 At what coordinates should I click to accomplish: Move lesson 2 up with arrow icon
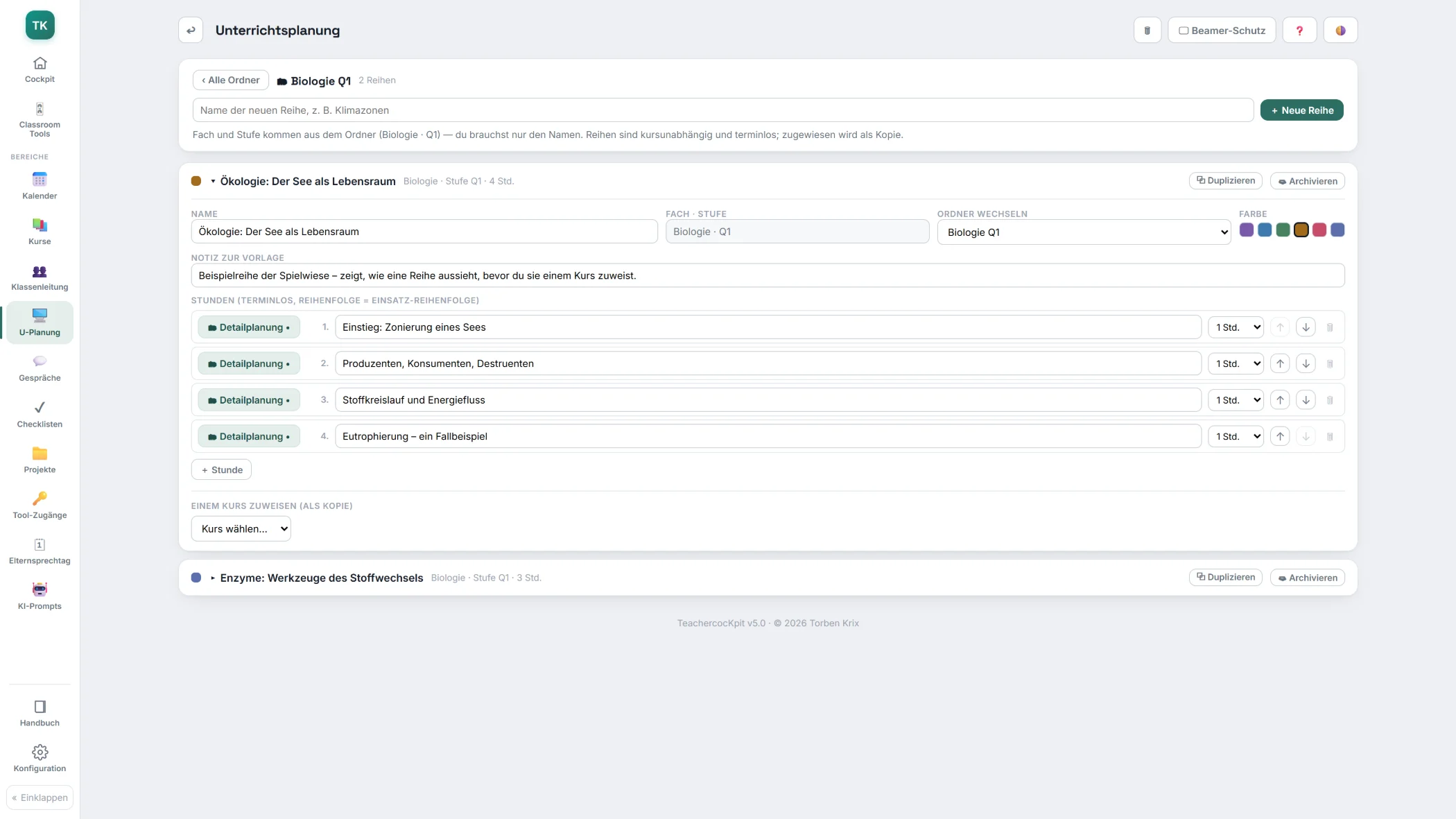point(1280,364)
